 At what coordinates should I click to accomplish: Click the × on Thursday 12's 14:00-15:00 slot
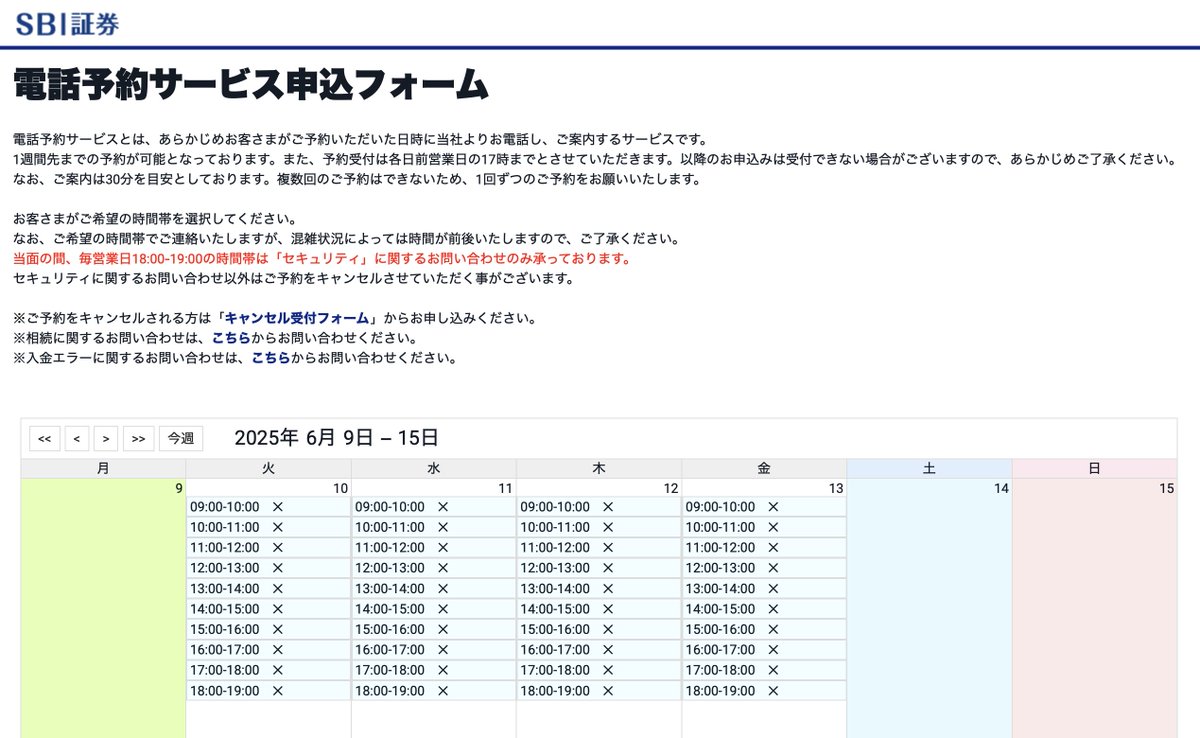608,609
